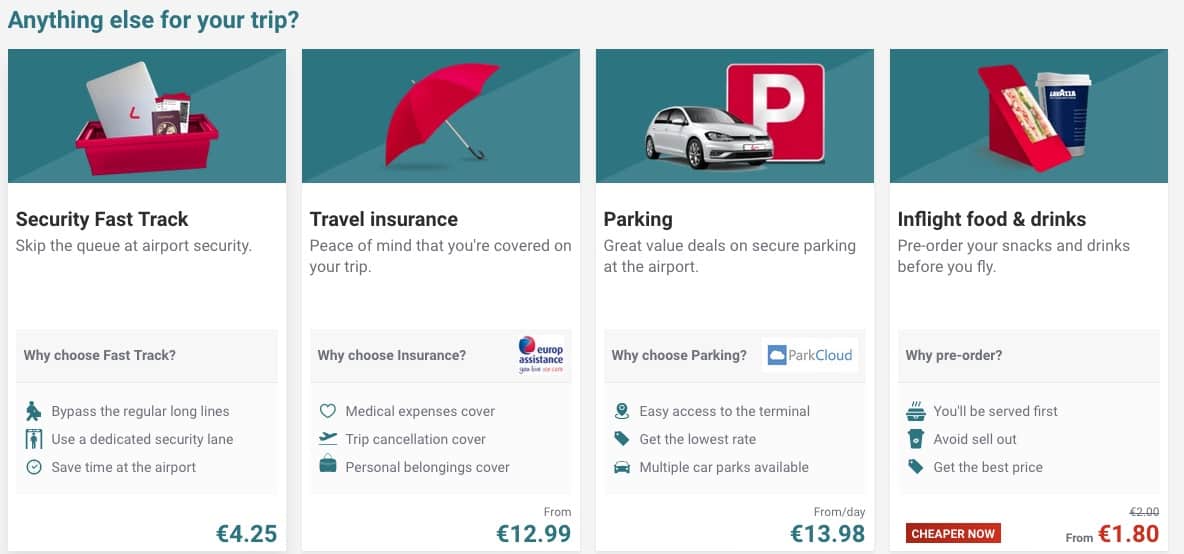Viewport: 1184px width, 554px height.
Task: Click the briefcase personal belongings icon
Action: pyautogui.click(x=327, y=466)
